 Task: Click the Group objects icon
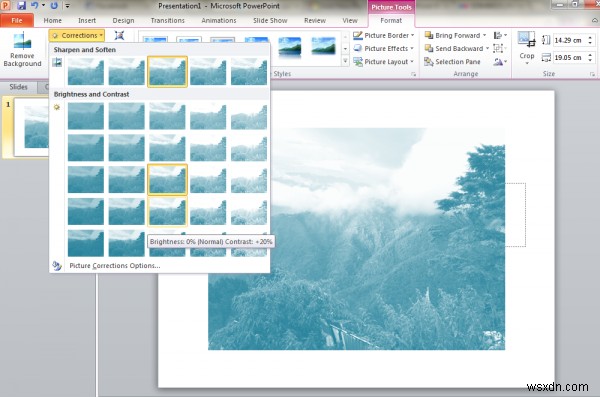coord(499,49)
